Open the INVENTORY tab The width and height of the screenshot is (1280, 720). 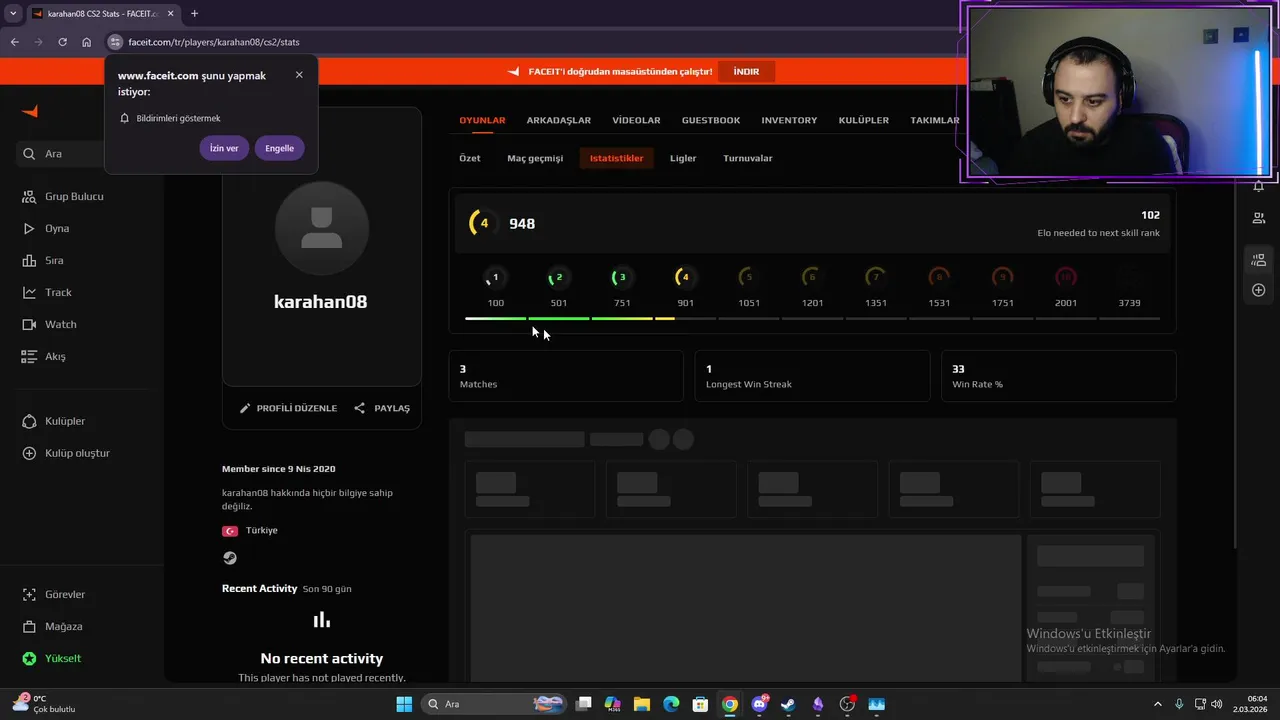tap(789, 120)
